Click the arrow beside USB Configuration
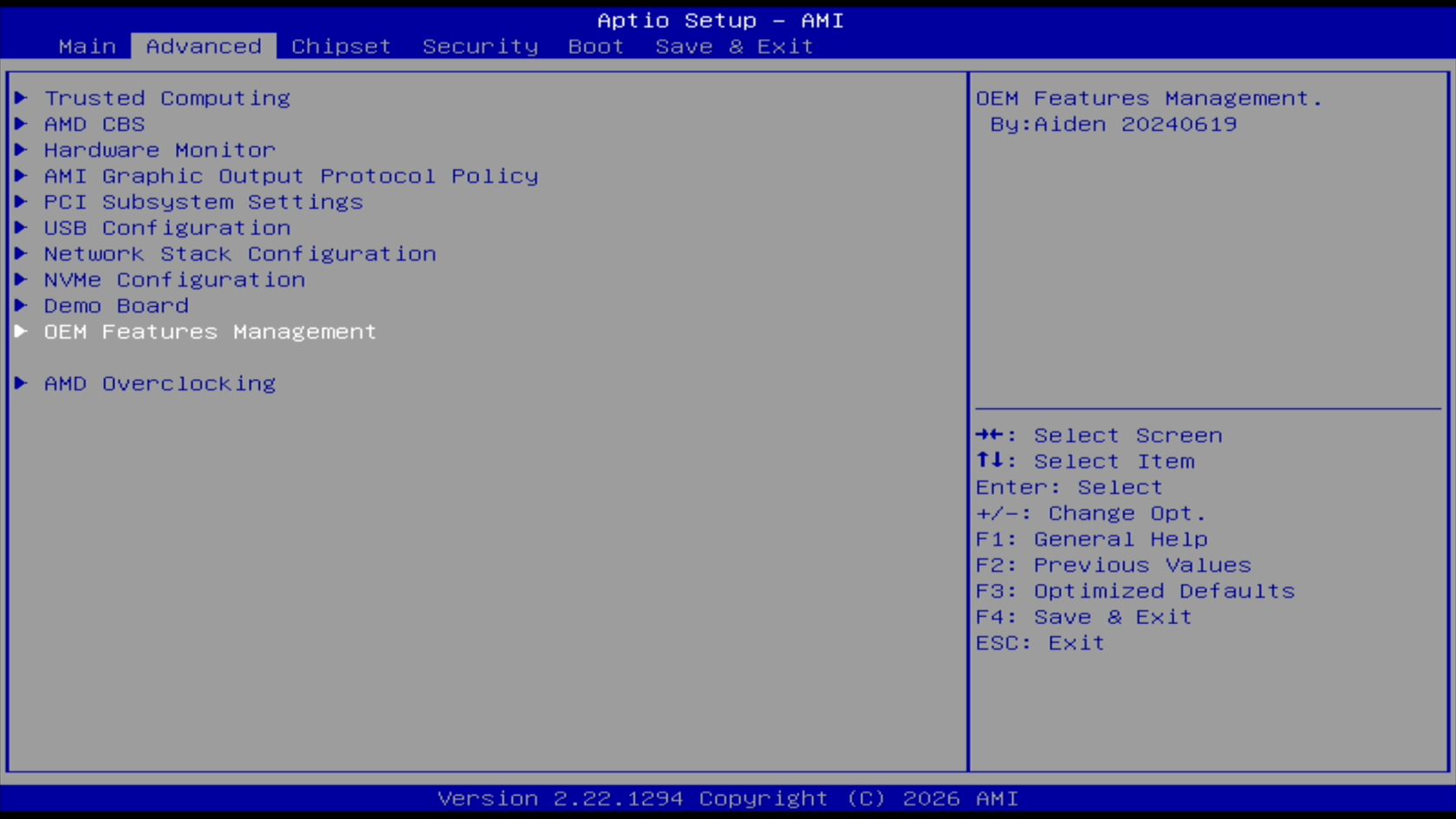The image size is (1456, 819). [x=22, y=228]
